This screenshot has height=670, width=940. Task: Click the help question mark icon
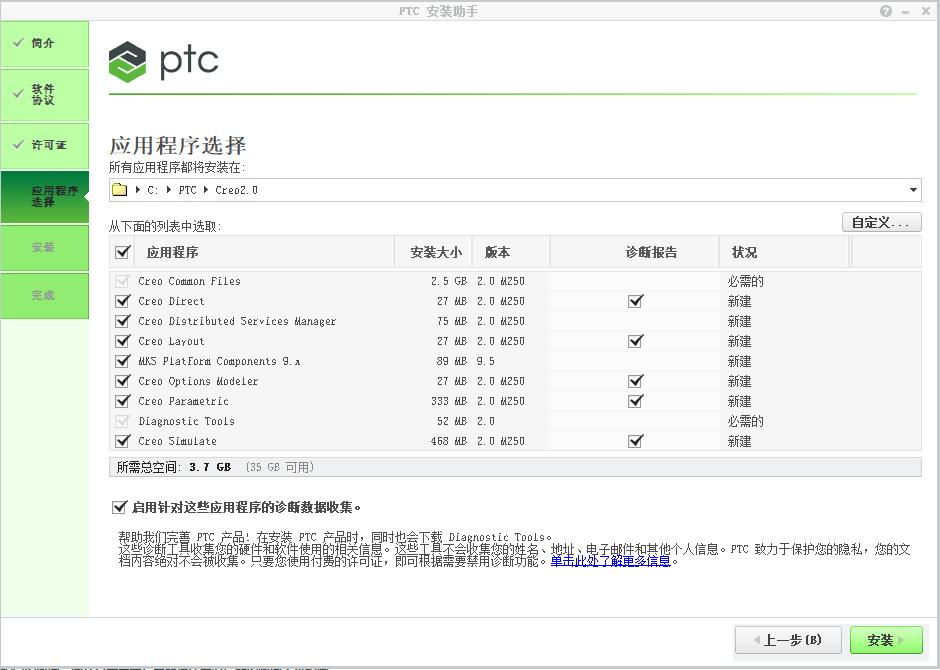pyautogui.click(x=886, y=11)
